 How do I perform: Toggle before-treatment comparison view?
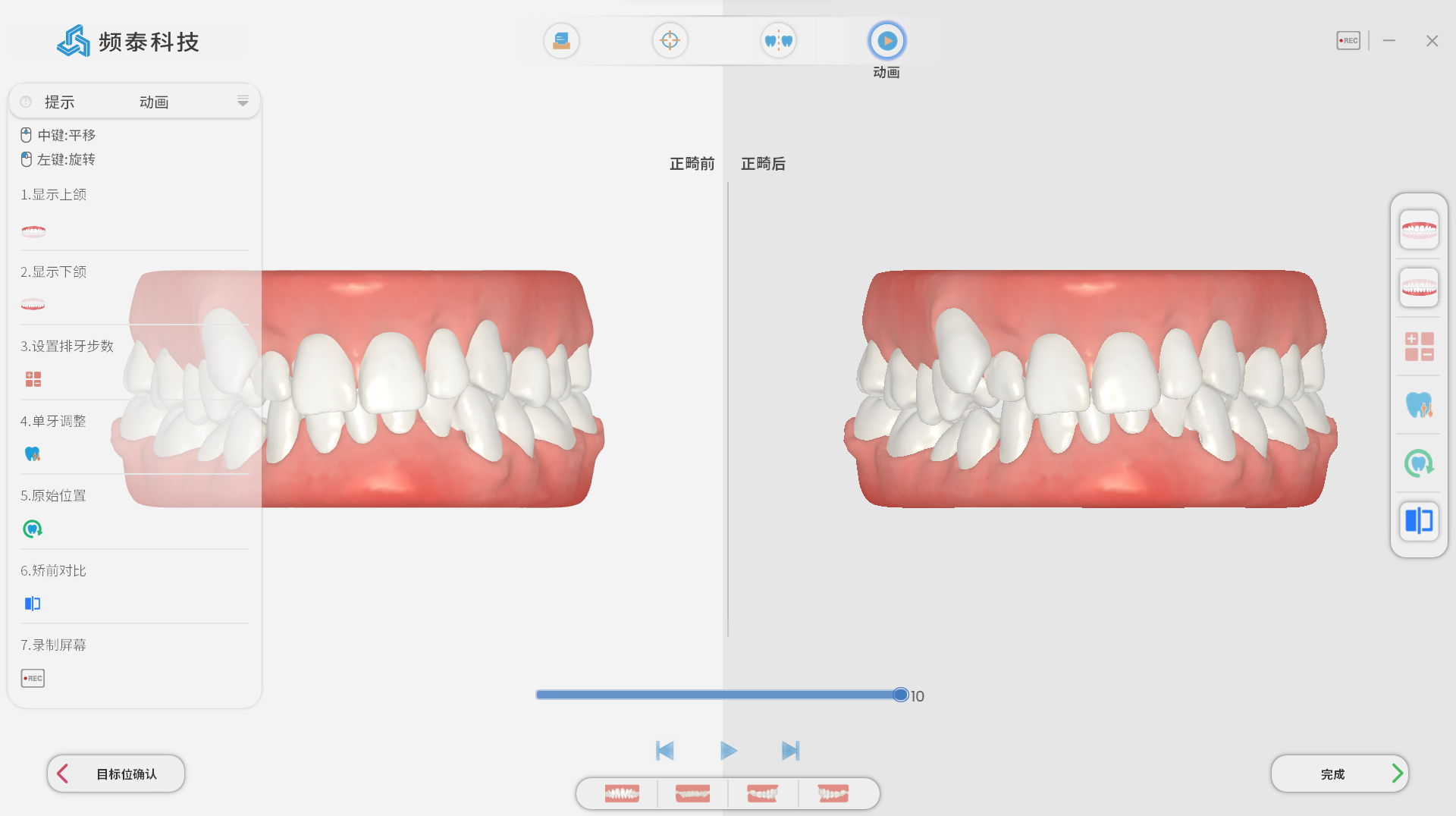1419,522
